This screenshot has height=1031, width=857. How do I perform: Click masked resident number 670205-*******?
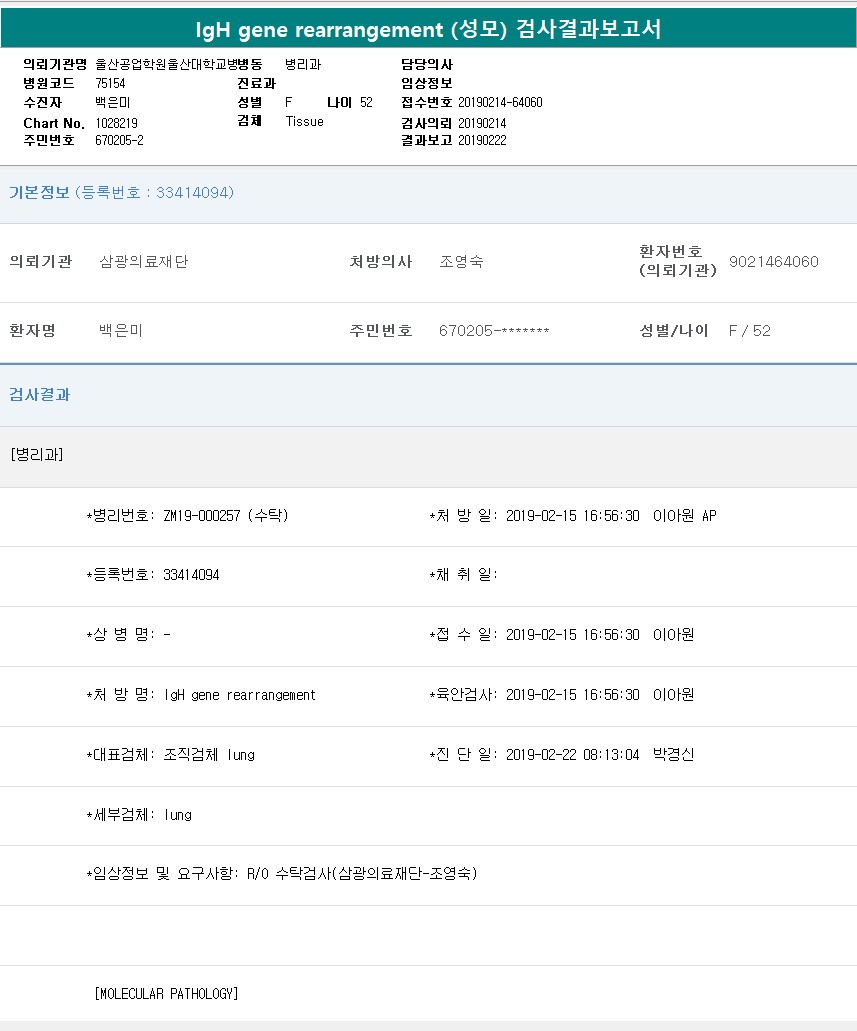pyautogui.click(x=494, y=331)
